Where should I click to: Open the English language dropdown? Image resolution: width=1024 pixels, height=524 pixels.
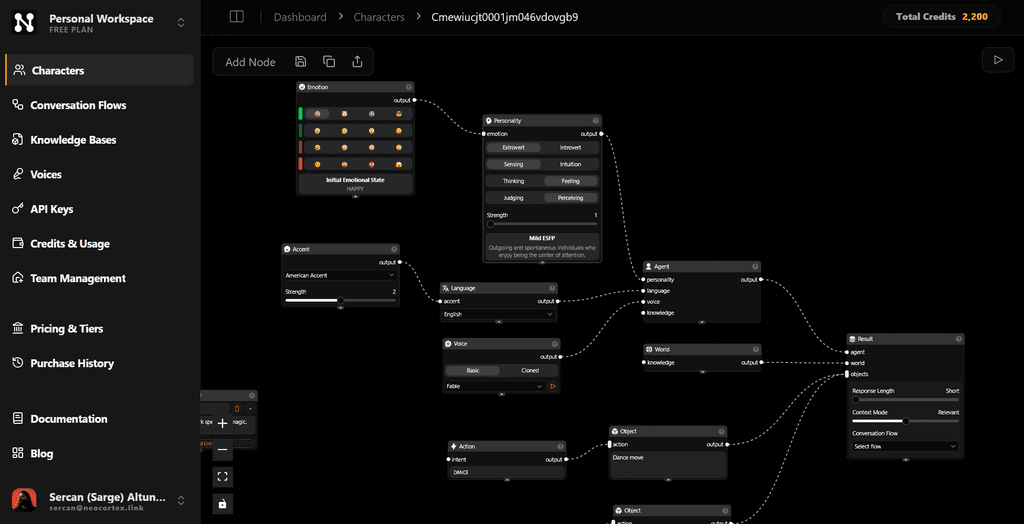pos(499,314)
